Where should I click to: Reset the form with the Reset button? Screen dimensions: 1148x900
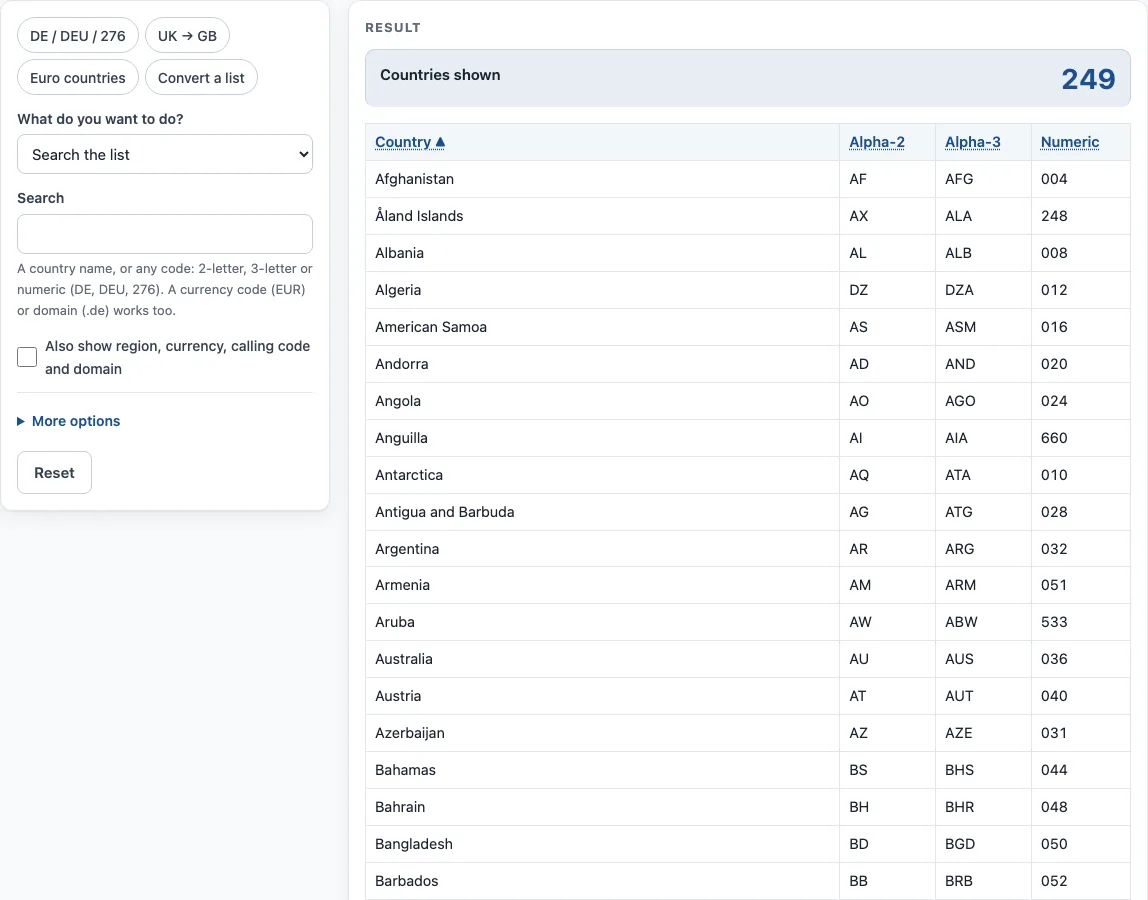point(54,472)
